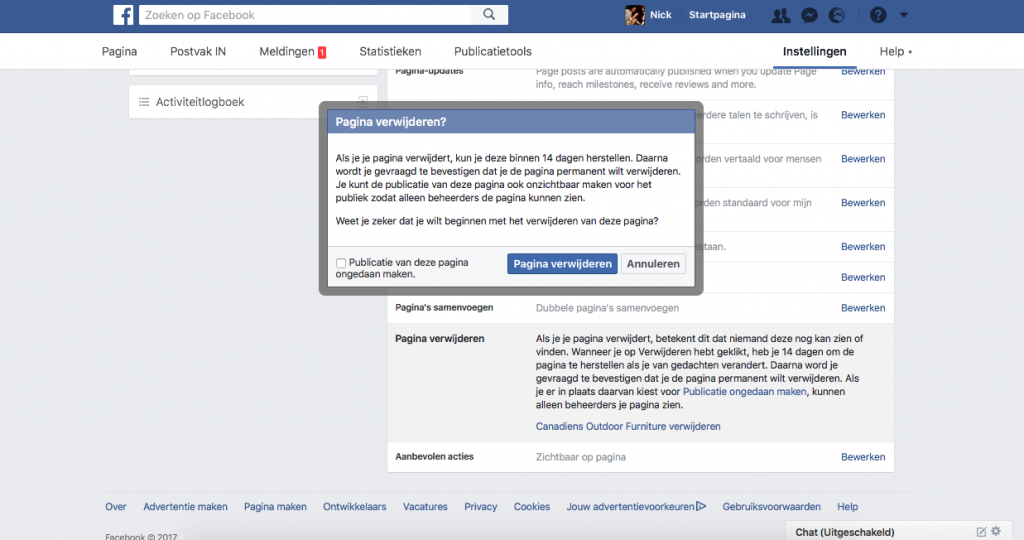Open Nick's profile picture thumbnail

635,14
